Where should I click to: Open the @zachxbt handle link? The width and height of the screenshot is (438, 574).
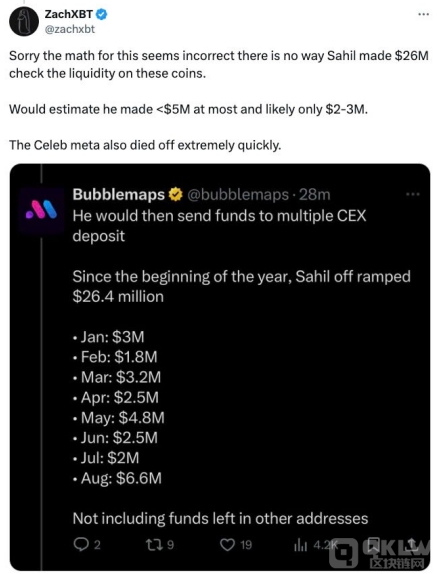[x=70, y=29]
